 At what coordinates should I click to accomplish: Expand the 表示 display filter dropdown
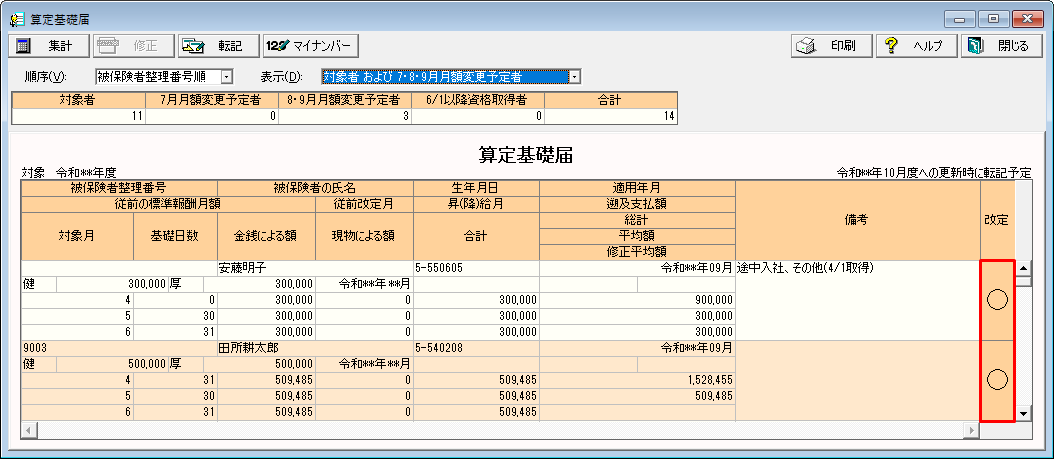574,76
